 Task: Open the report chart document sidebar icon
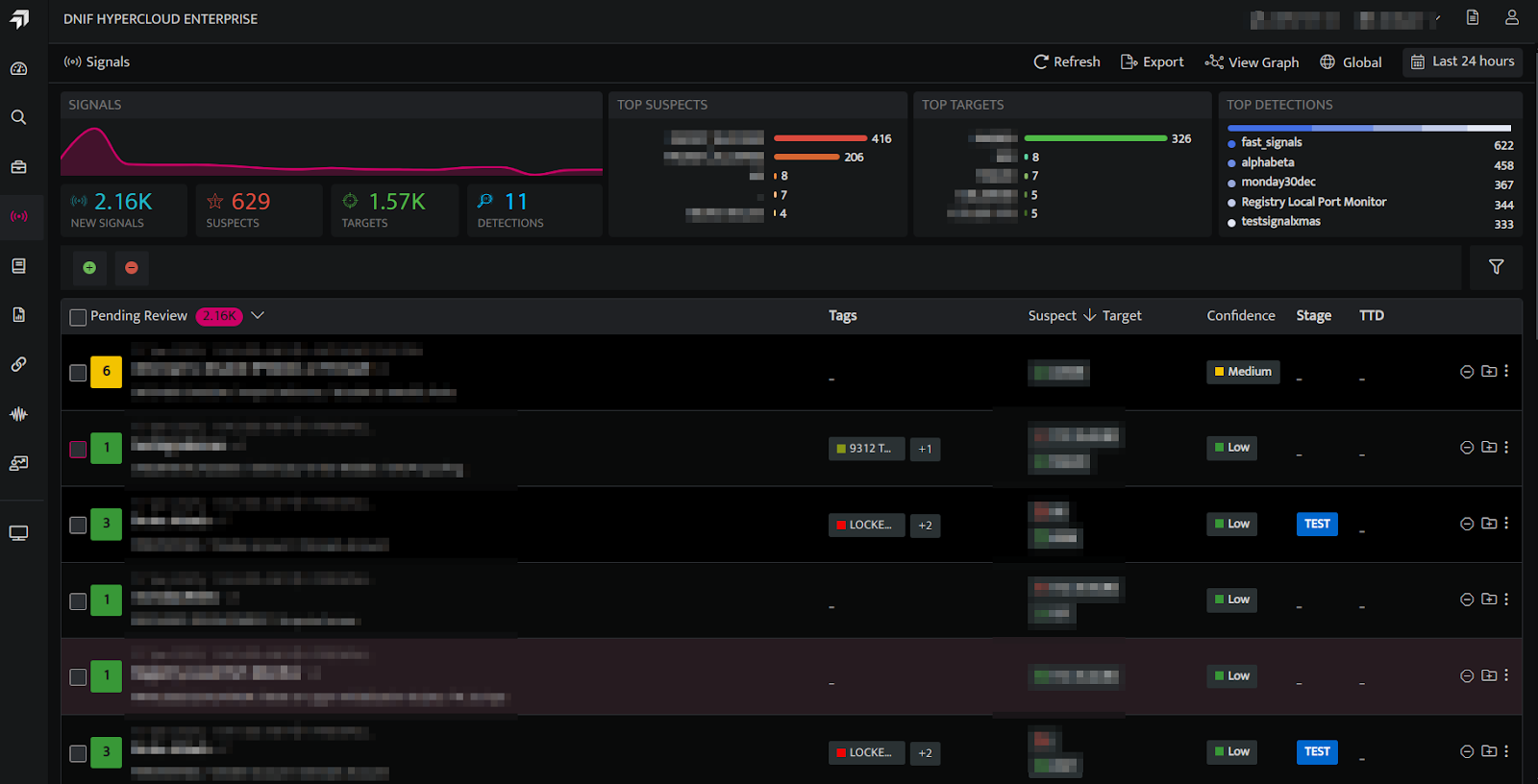(x=18, y=315)
